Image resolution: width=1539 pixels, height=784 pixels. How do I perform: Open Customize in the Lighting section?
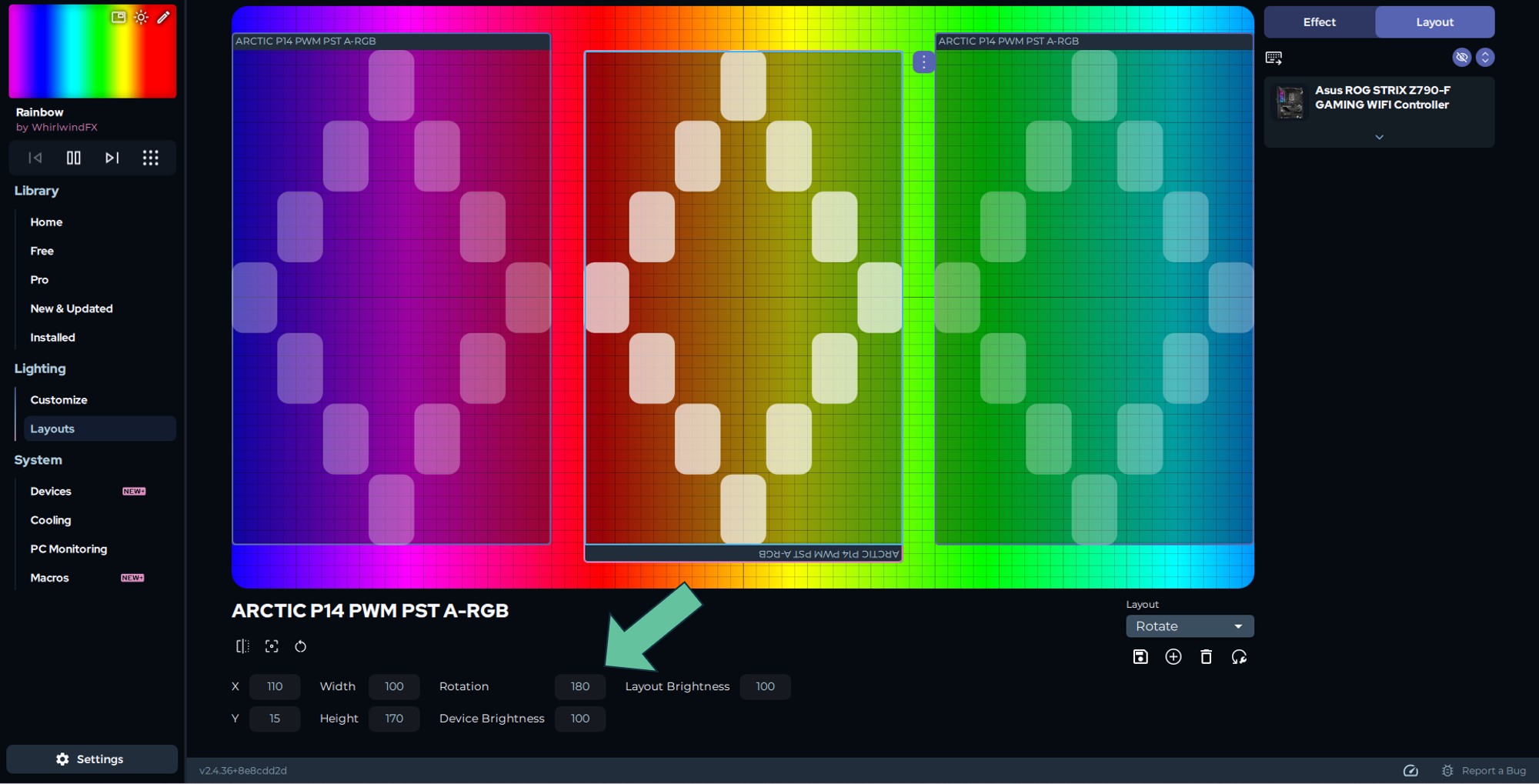(x=58, y=400)
